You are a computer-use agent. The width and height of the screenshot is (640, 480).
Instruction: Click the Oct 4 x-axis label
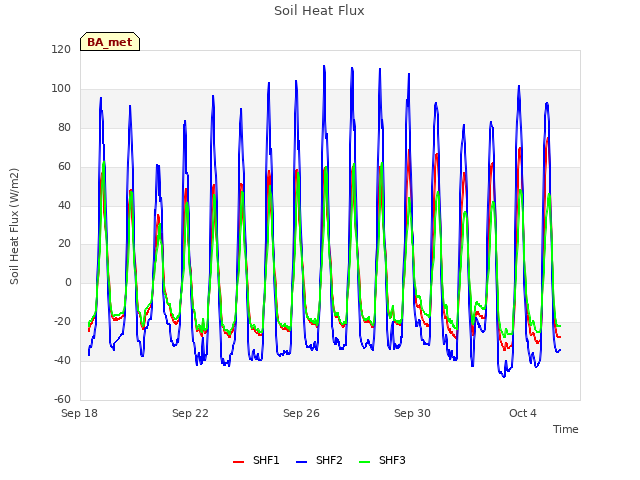tap(523, 413)
